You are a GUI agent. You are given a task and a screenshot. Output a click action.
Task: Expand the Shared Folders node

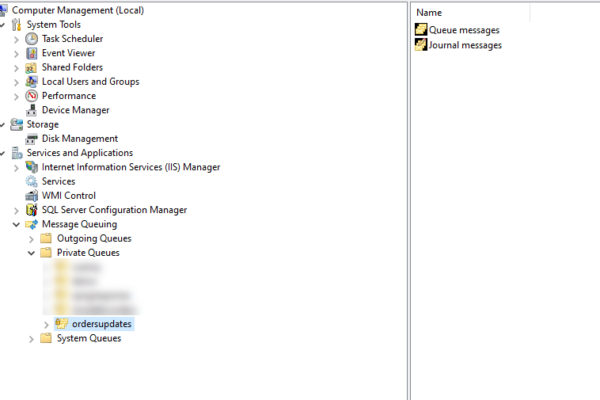(x=16, y=68)
